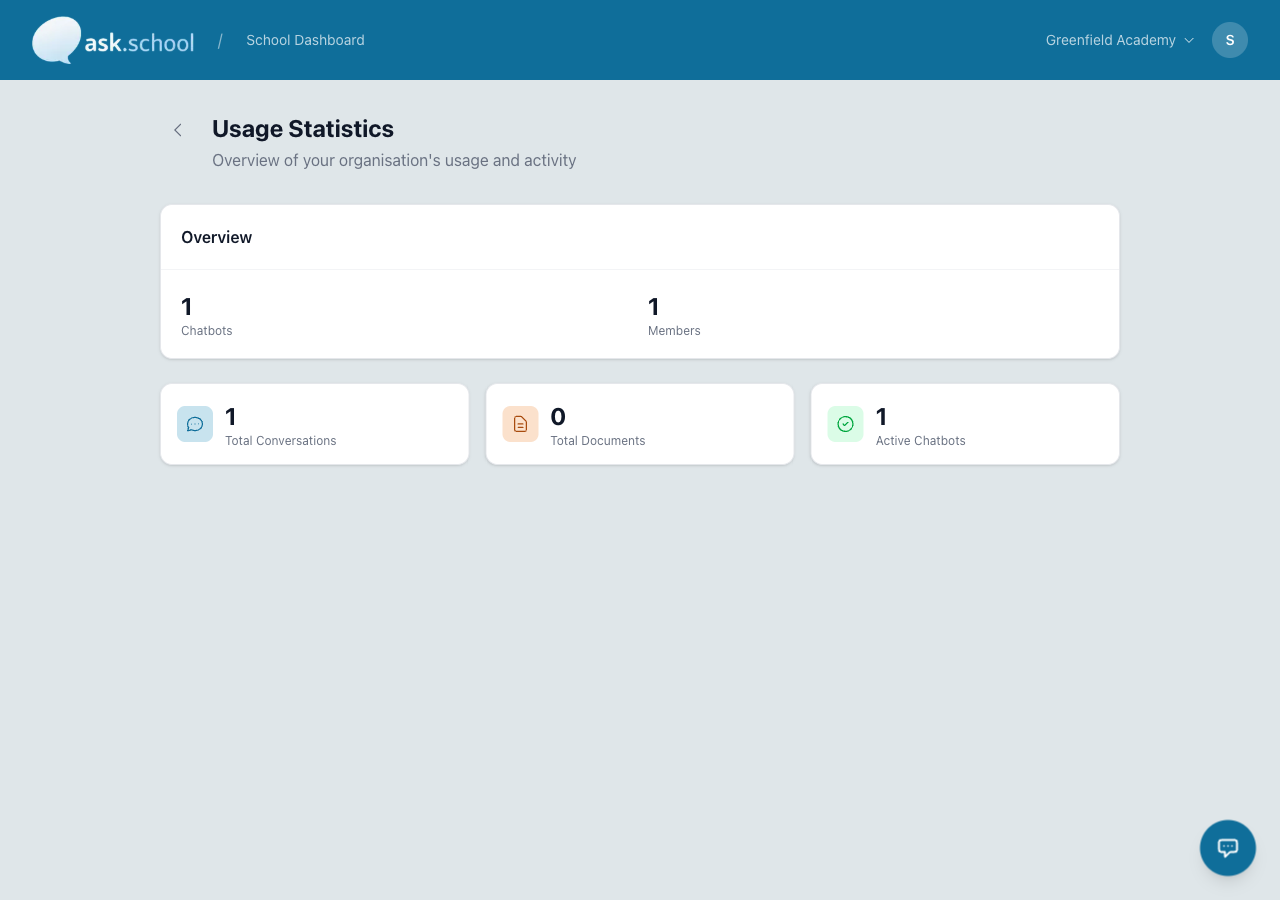Open the user avatar S menu

click(1230, 40)
